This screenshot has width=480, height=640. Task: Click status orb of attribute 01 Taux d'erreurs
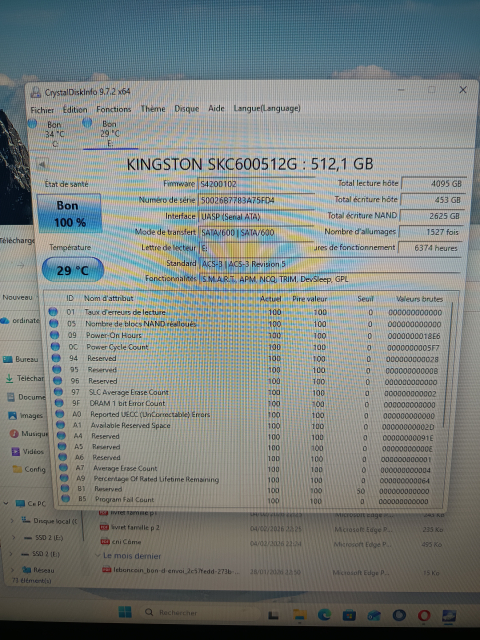[x=53, y=312]
